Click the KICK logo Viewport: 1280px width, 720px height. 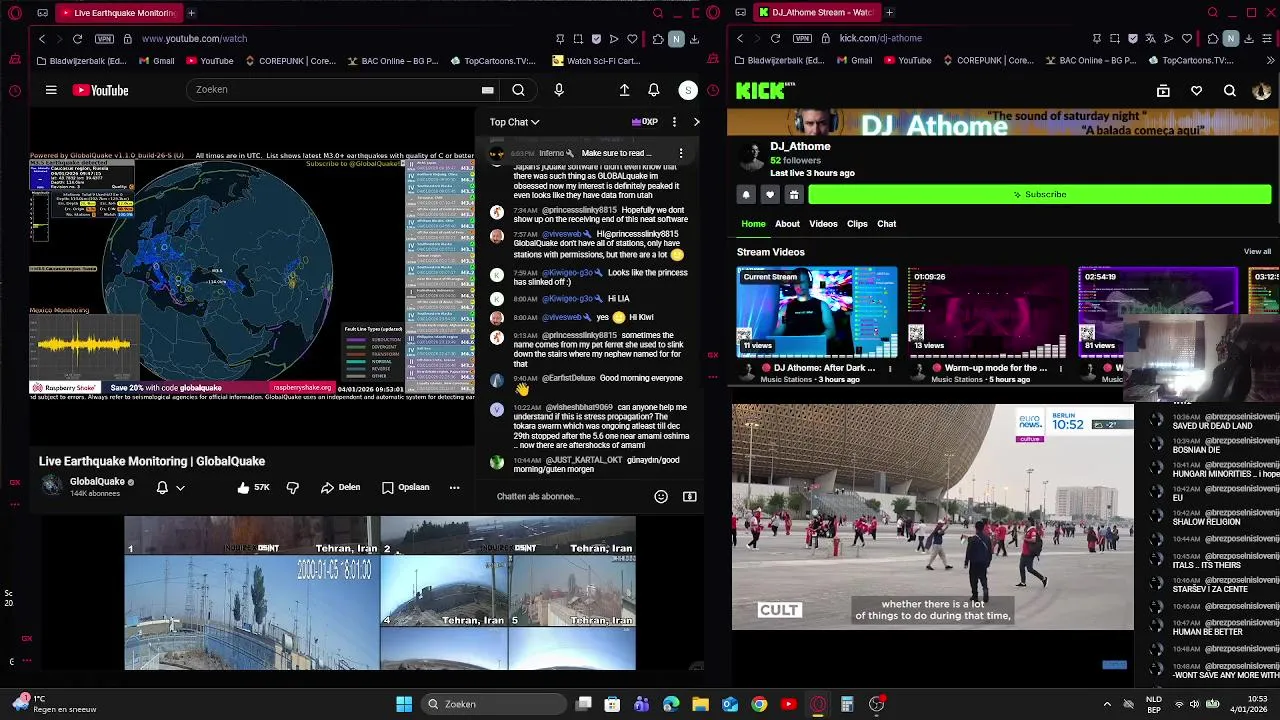[765, 91]
